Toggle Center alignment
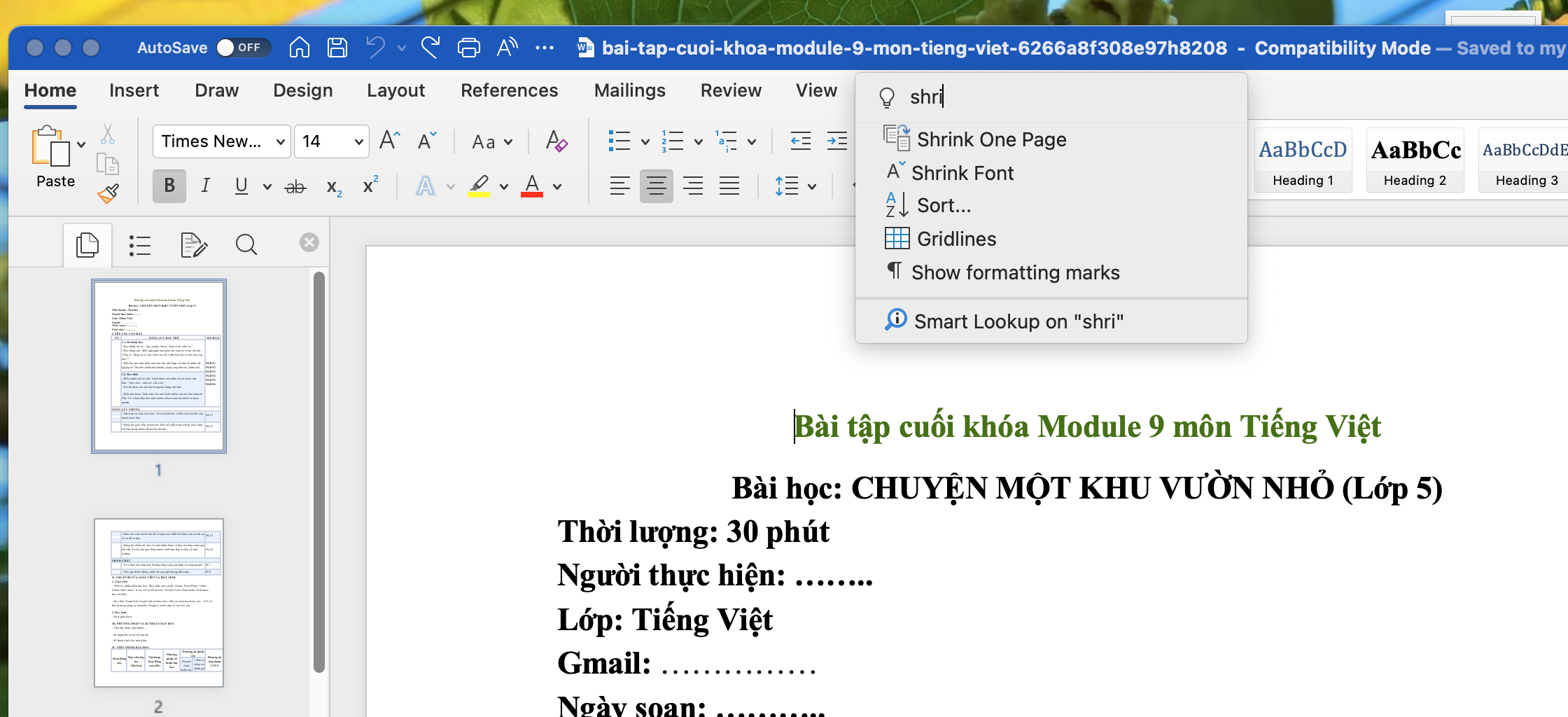1568x717 pixels. (x=656, y=186)
